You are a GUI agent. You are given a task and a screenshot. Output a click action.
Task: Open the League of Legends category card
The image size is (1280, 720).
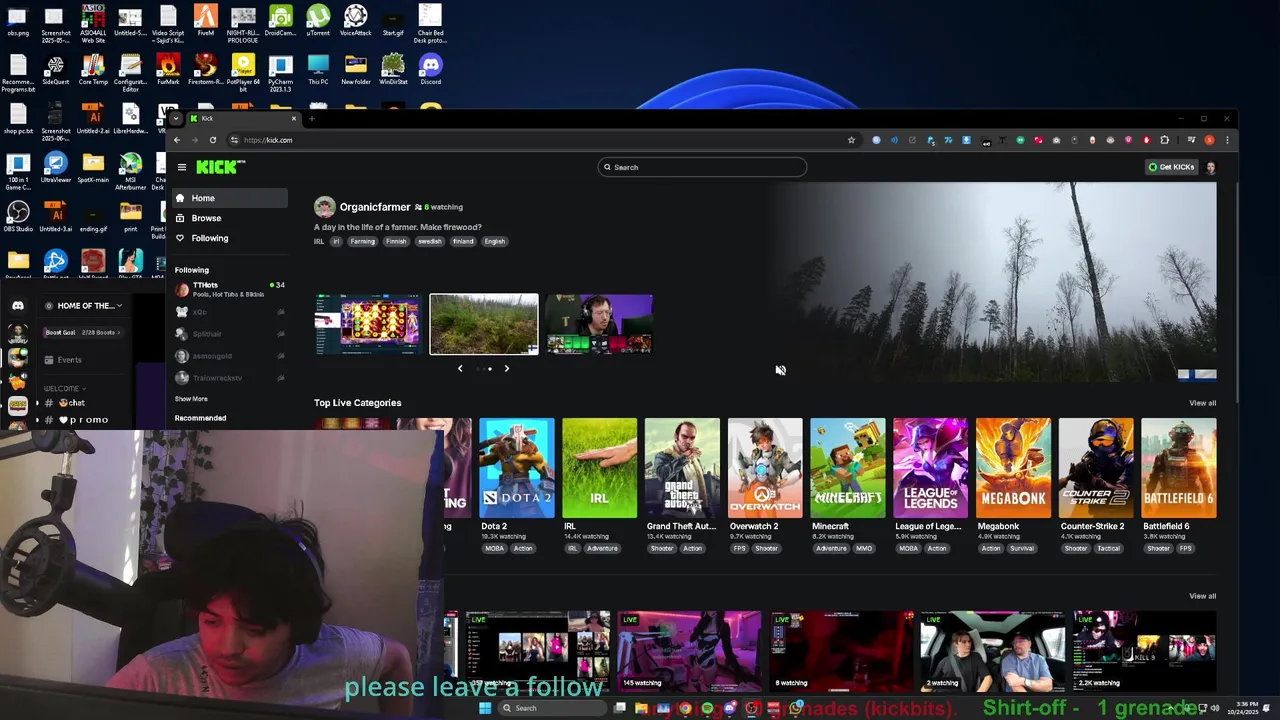click(x=930, y=468)
